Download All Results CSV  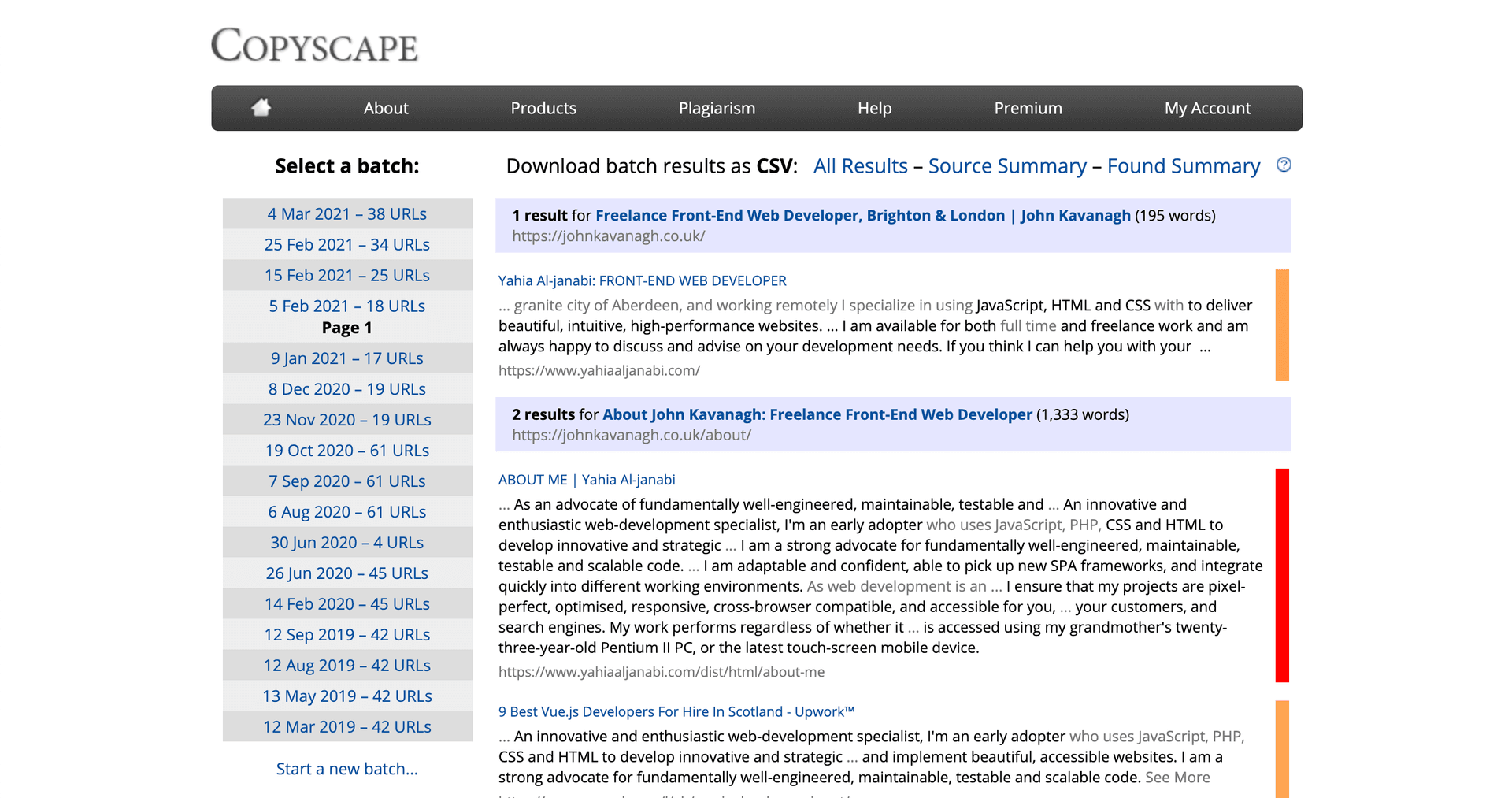pyautogui.click(x=860, y=165)
